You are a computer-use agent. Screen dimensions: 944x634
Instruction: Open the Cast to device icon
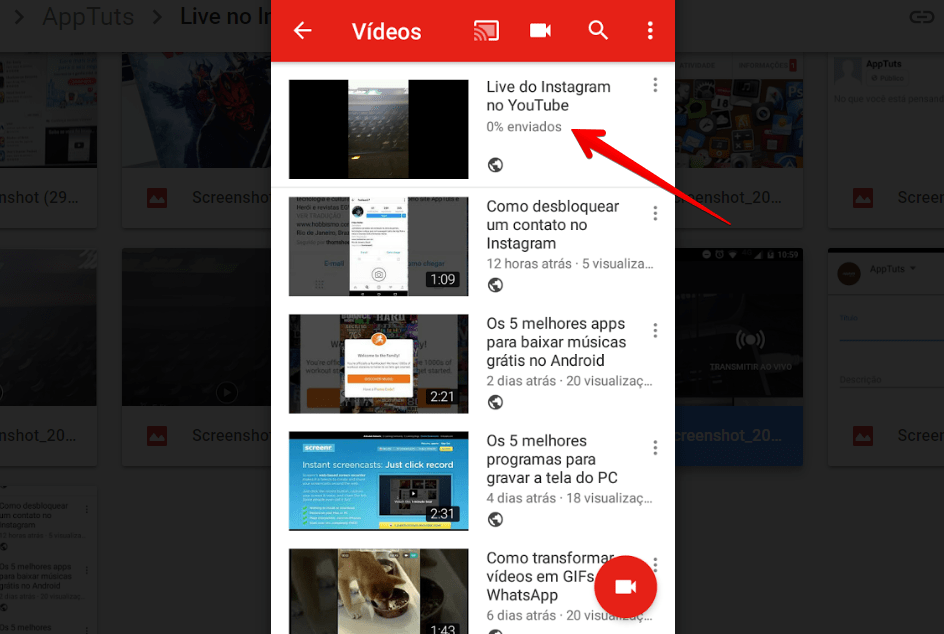click(x=486, y=30)
